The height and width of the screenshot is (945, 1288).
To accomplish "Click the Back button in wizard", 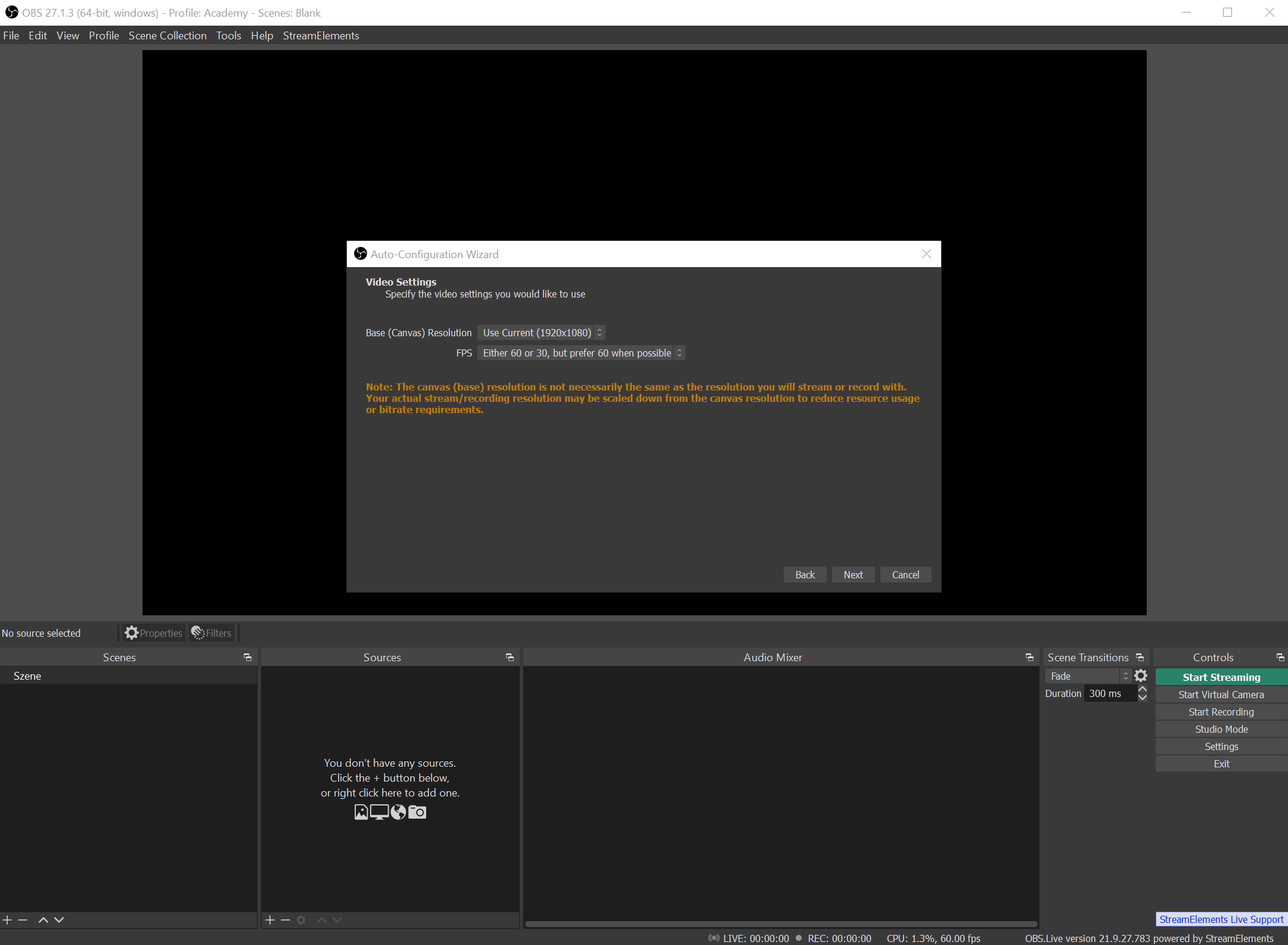I will coord(805,574).
